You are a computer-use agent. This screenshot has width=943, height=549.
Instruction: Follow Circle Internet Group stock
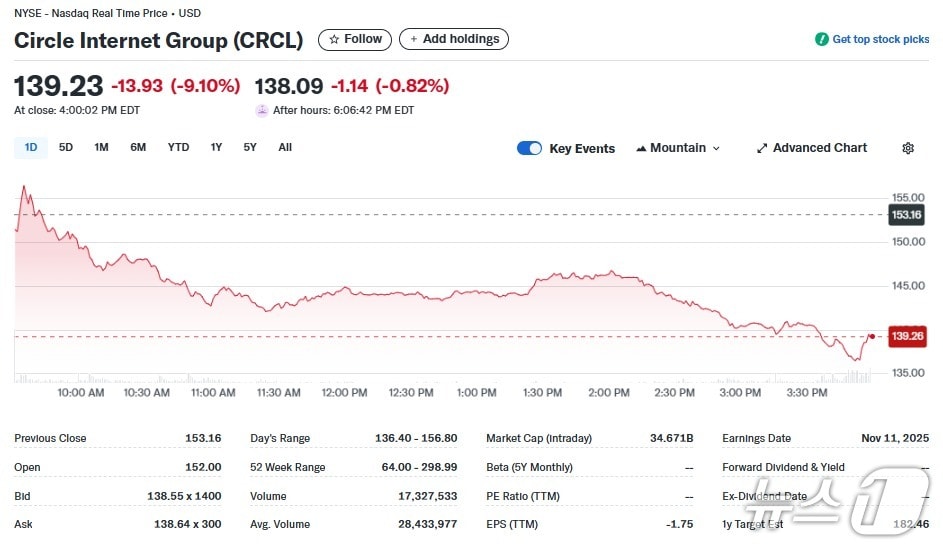point(355,40)
